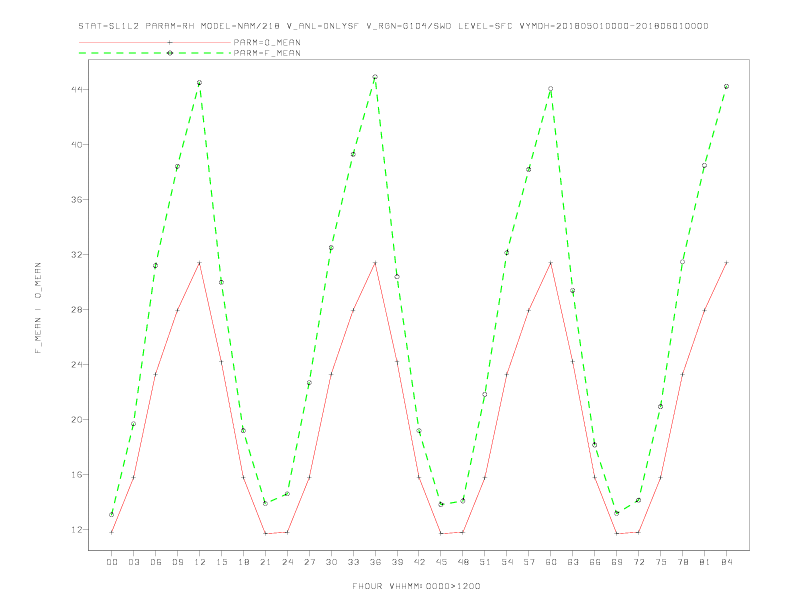
Task: Click x-axis hour label '24'
Action: [287, 562]
